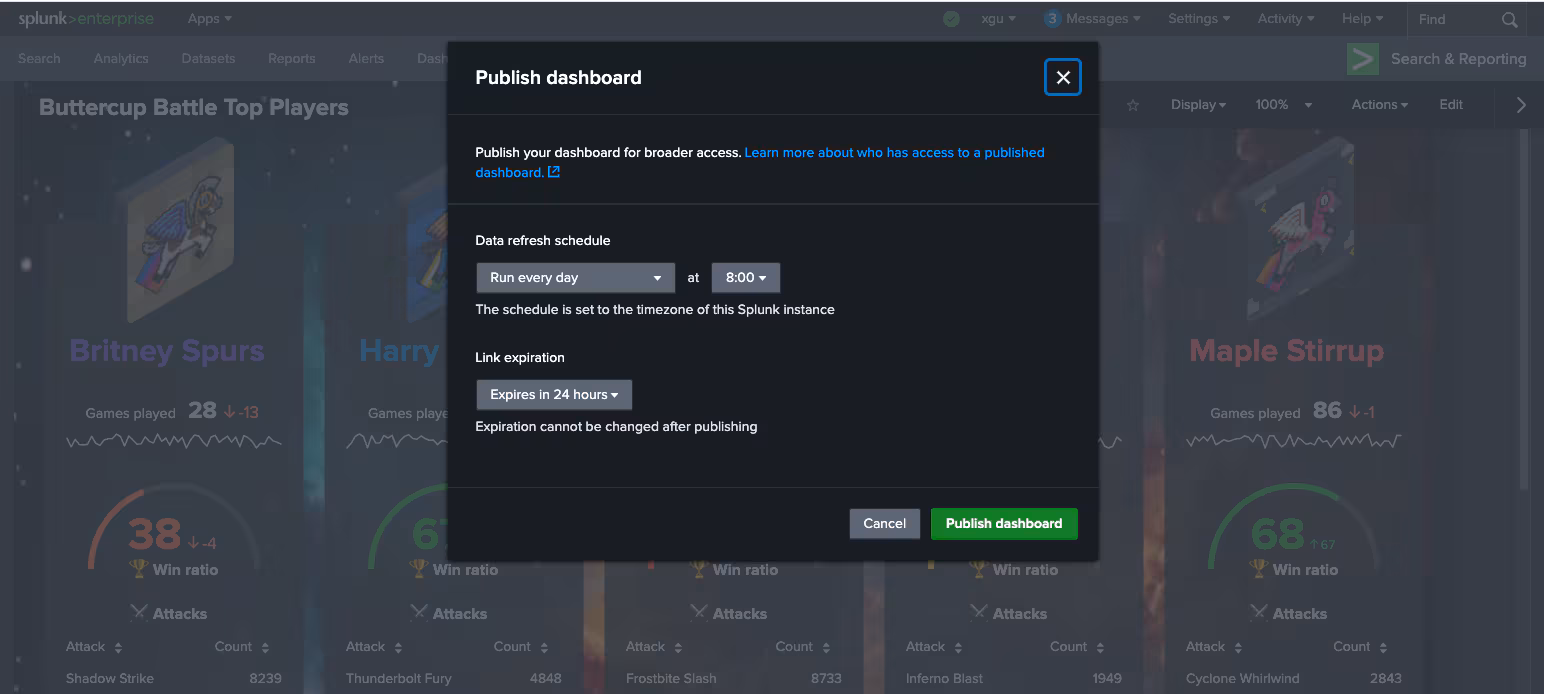Star the dashboard as favorite
Image resolution: width=1544 pixels, height=694 pixels.
click(x=1133, y=105)
